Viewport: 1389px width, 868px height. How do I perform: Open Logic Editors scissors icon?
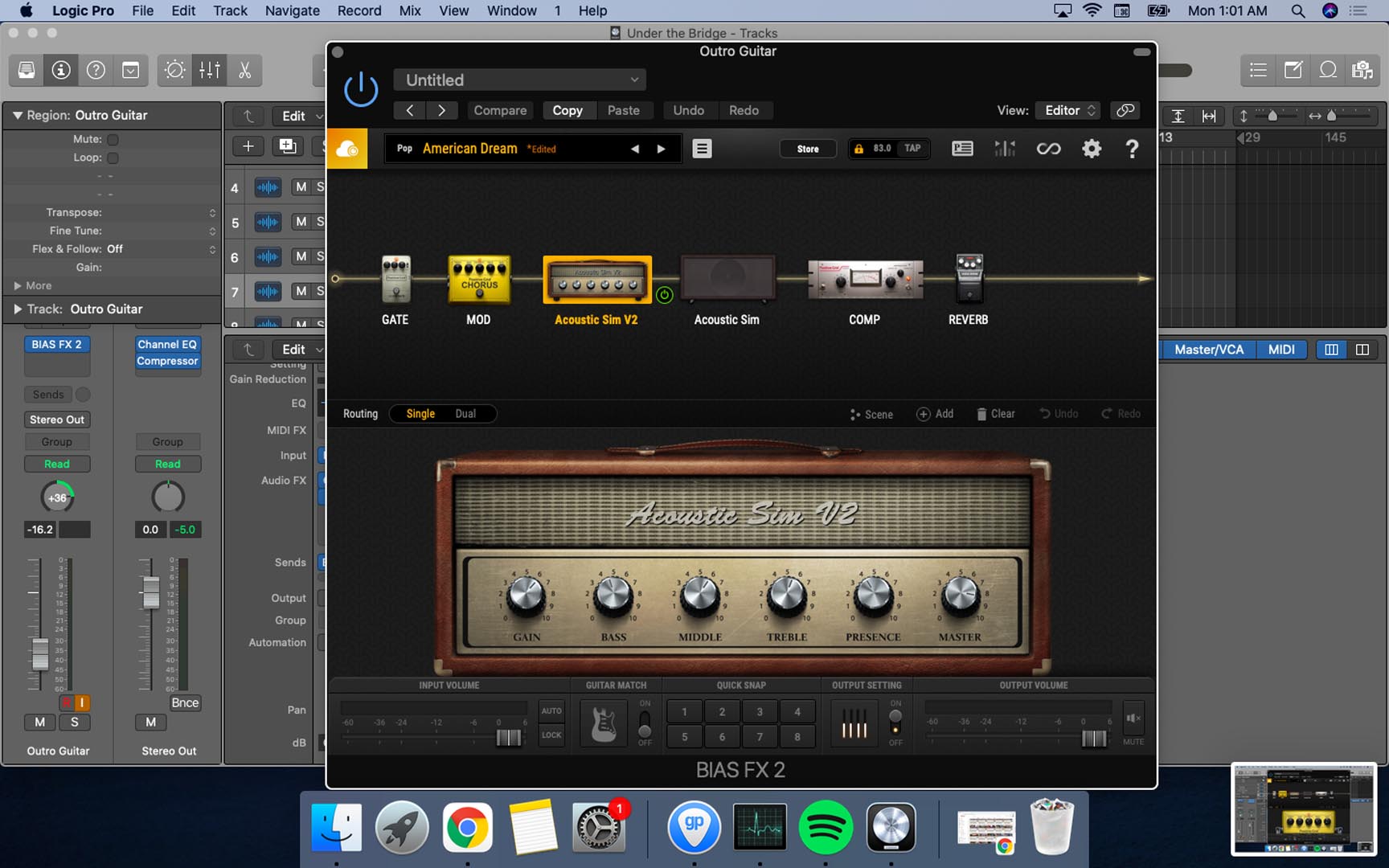click(x=244, y=70)
